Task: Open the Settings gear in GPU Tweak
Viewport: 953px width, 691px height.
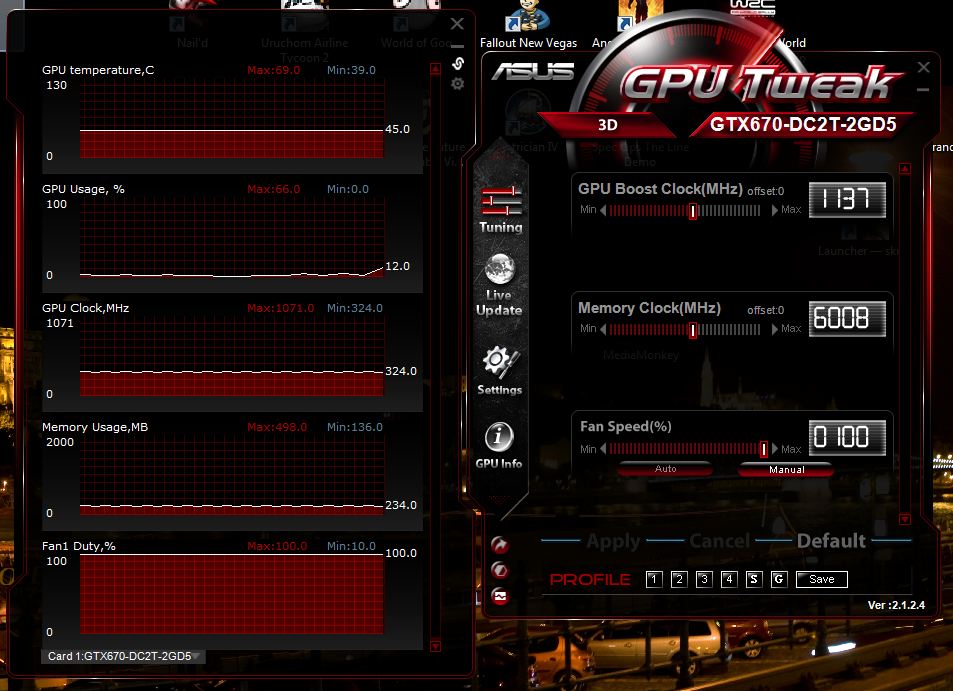Action: (500, 370)
